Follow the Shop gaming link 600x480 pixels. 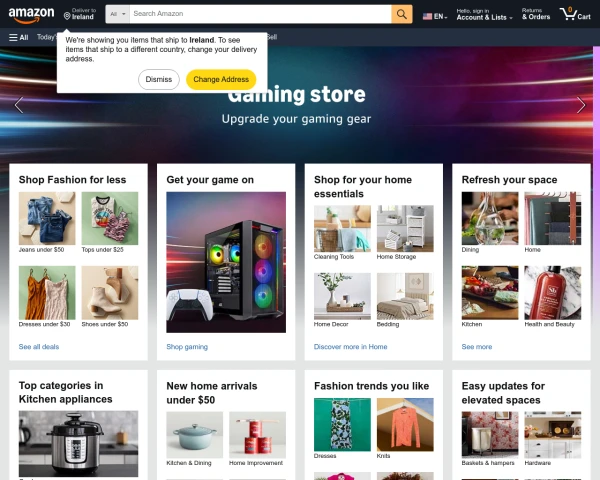tap(187, 347)
